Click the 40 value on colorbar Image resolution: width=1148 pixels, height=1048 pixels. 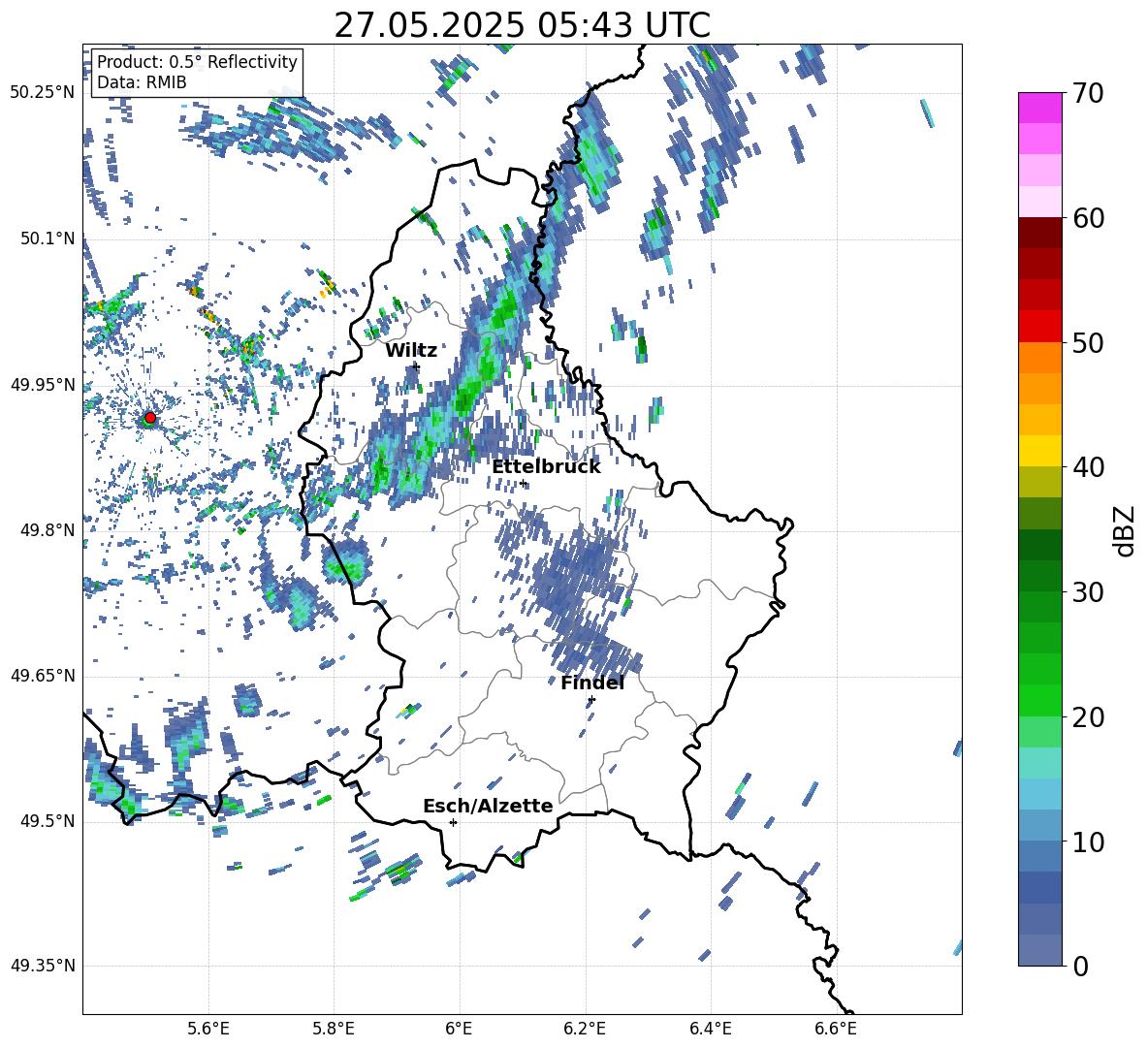coord(1088,467)
